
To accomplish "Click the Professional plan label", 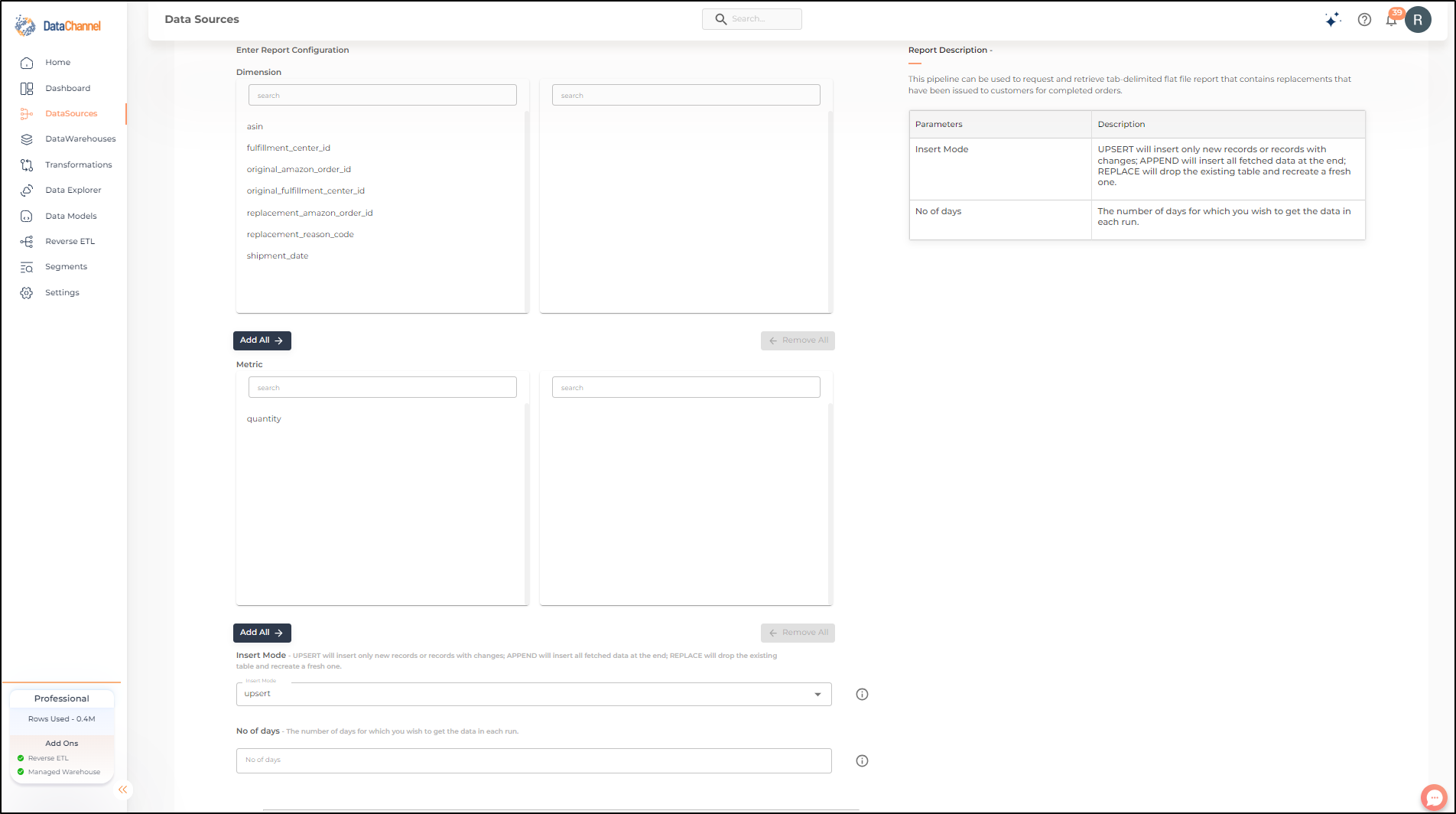I will click(x=61, y=699).
